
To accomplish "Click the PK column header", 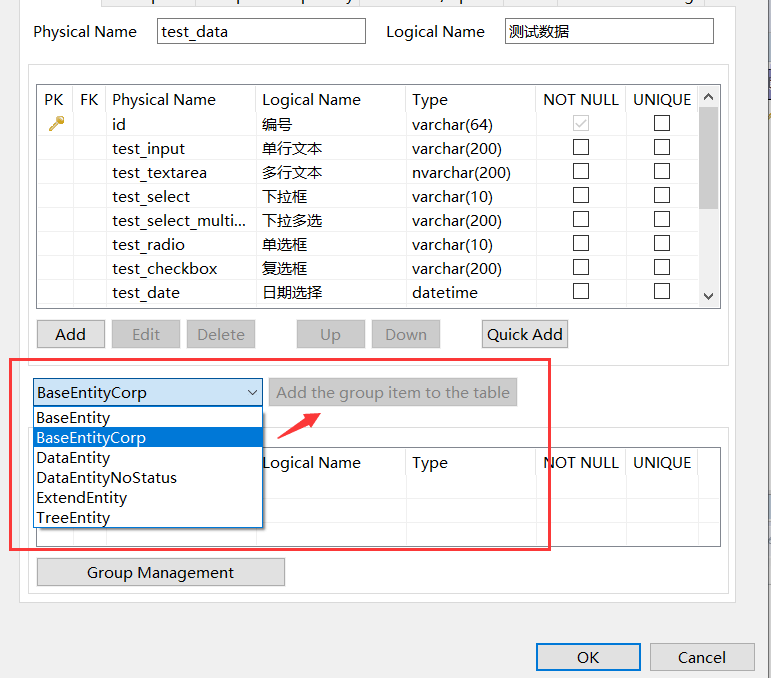I will (x=54, y=99).
